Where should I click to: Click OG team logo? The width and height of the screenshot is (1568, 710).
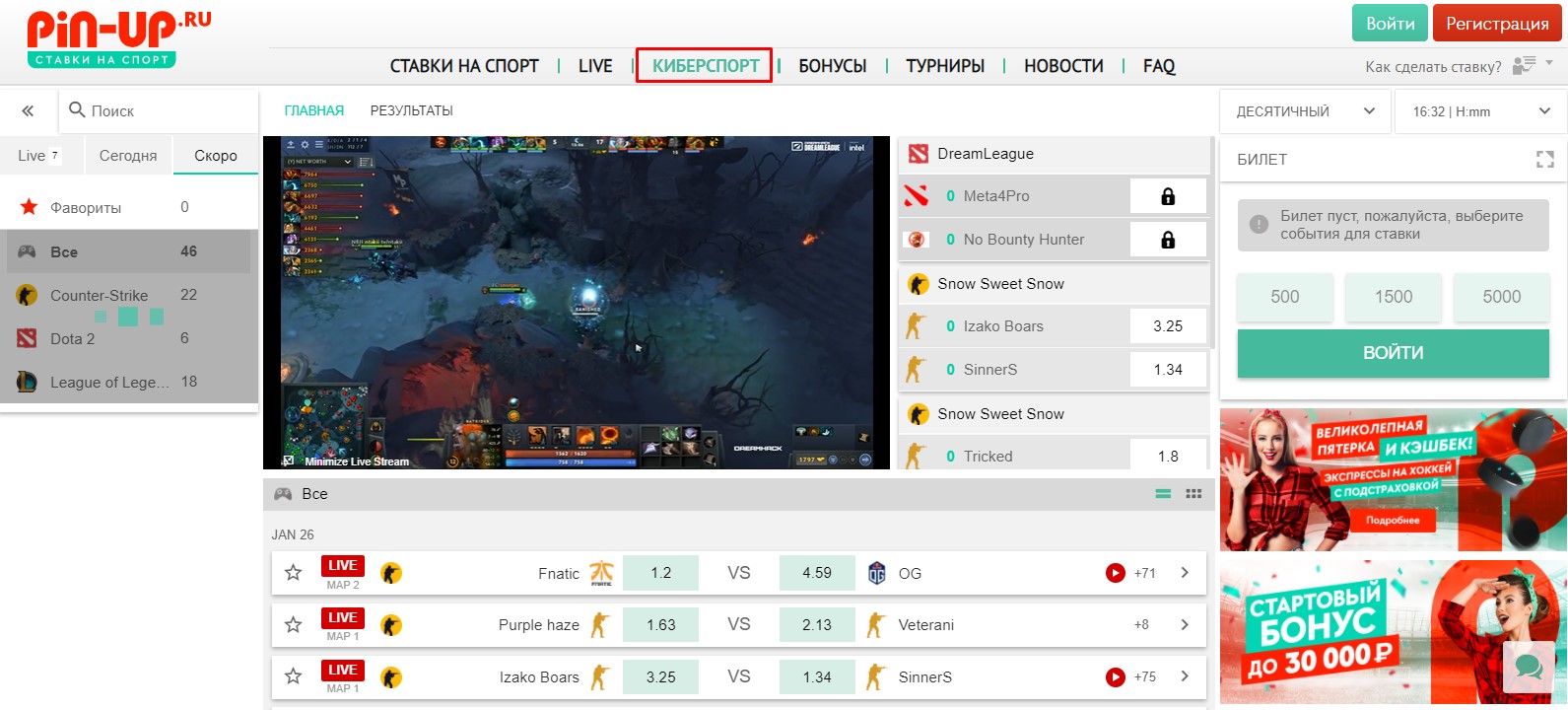877,573
